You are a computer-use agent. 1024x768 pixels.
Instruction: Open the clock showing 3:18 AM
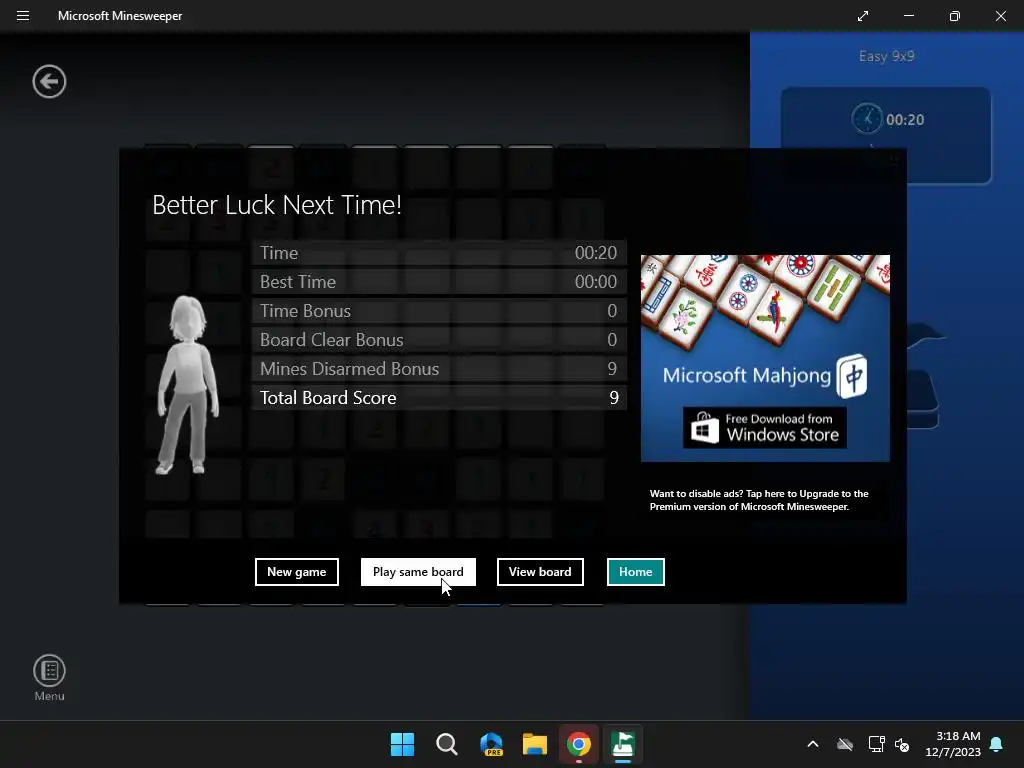tap(953, 744)
